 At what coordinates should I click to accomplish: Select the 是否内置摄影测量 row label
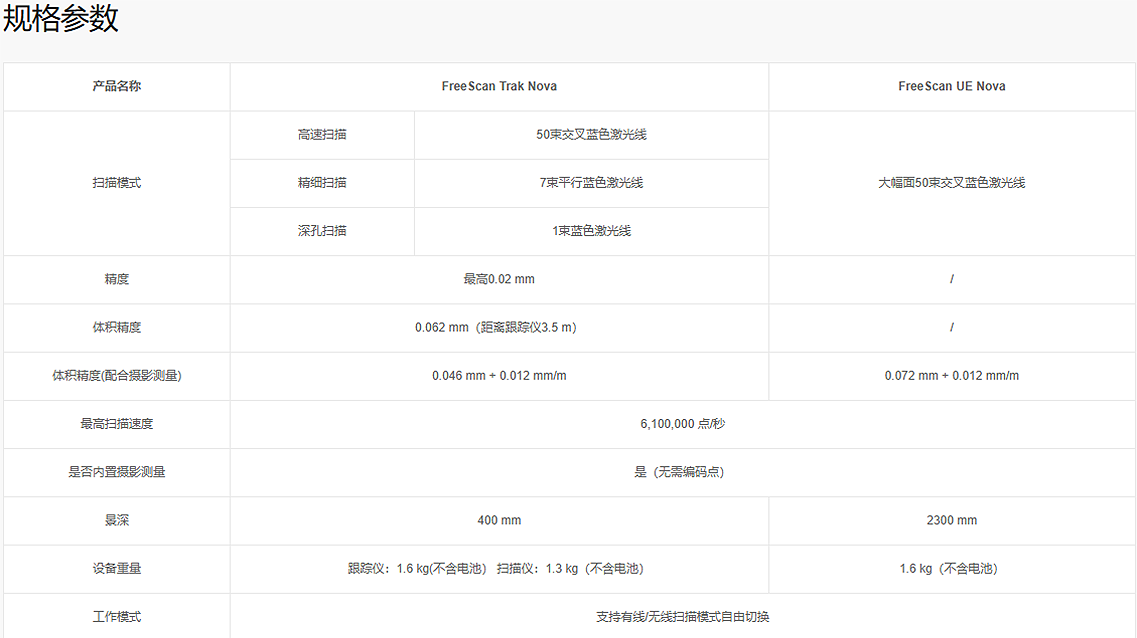pyautogui.click(x=117, y=472)
